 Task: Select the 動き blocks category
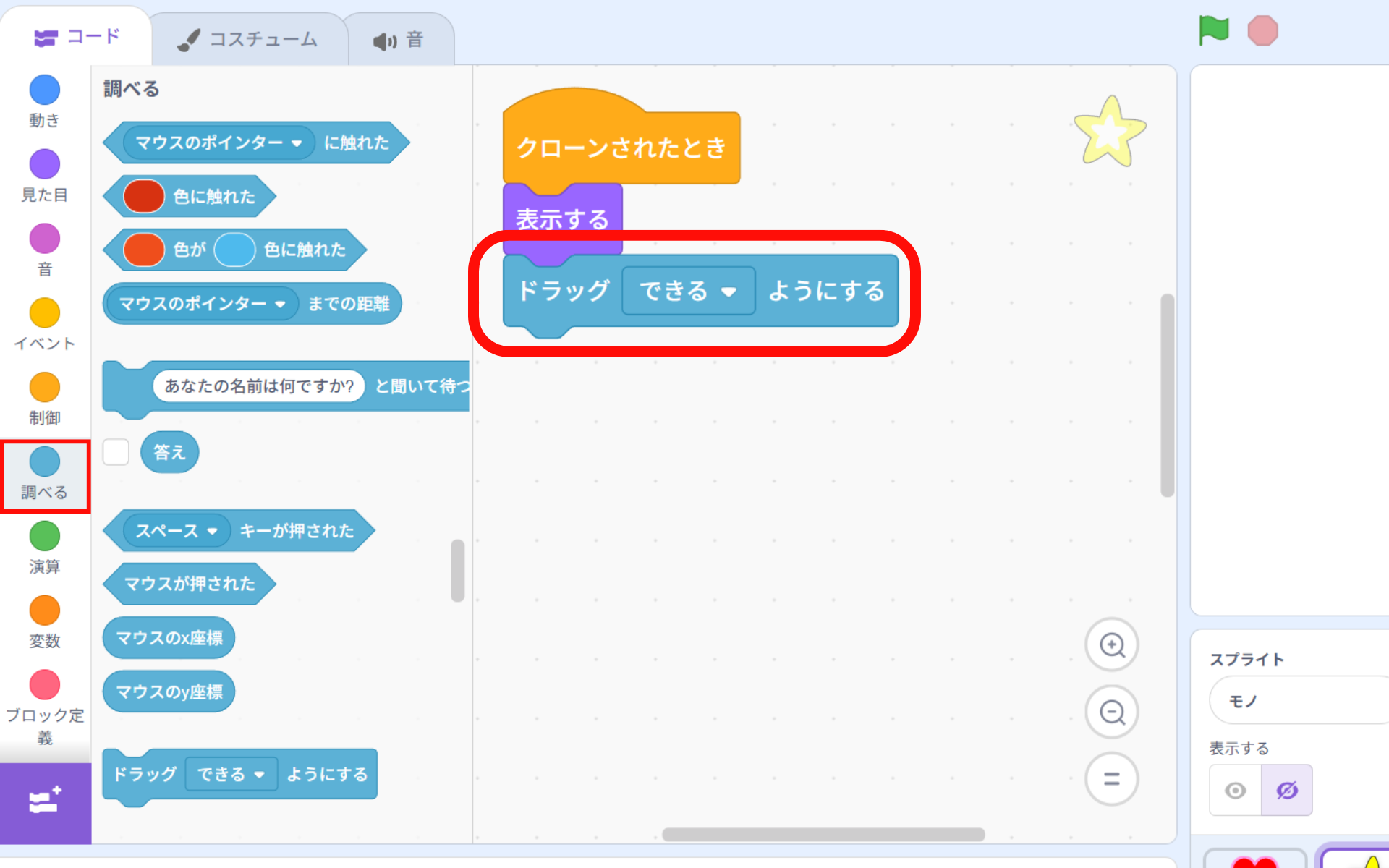pyautogui.click(x=44, y=101)
